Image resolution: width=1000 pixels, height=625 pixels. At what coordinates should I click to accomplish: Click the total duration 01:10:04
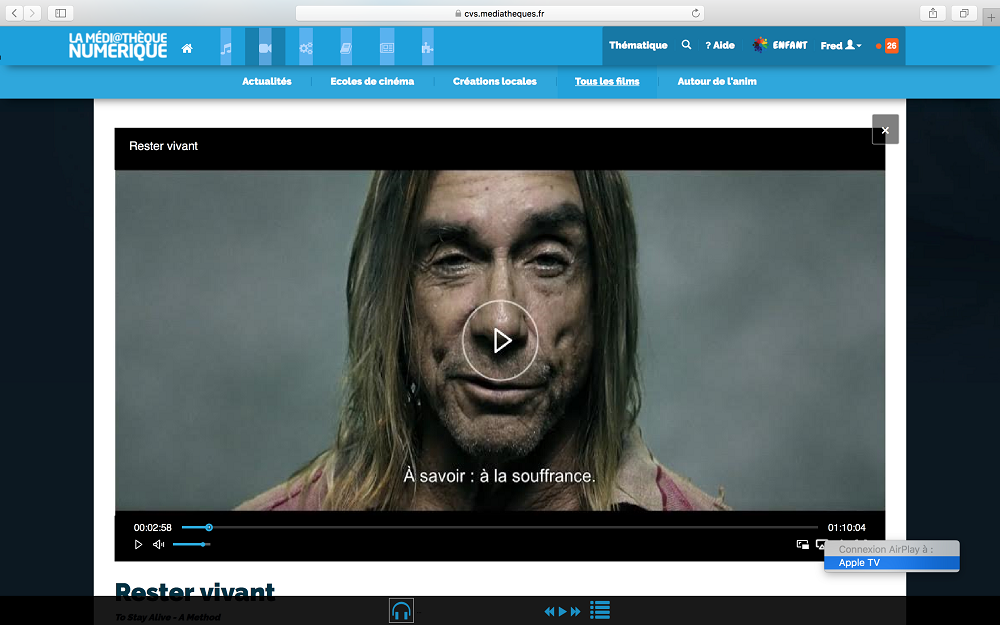(x=846, y=527)
